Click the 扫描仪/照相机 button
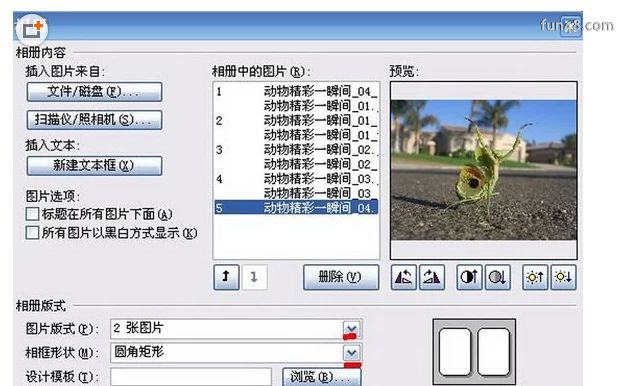Viewport: 635px width, 386px height. click(94, 120)
